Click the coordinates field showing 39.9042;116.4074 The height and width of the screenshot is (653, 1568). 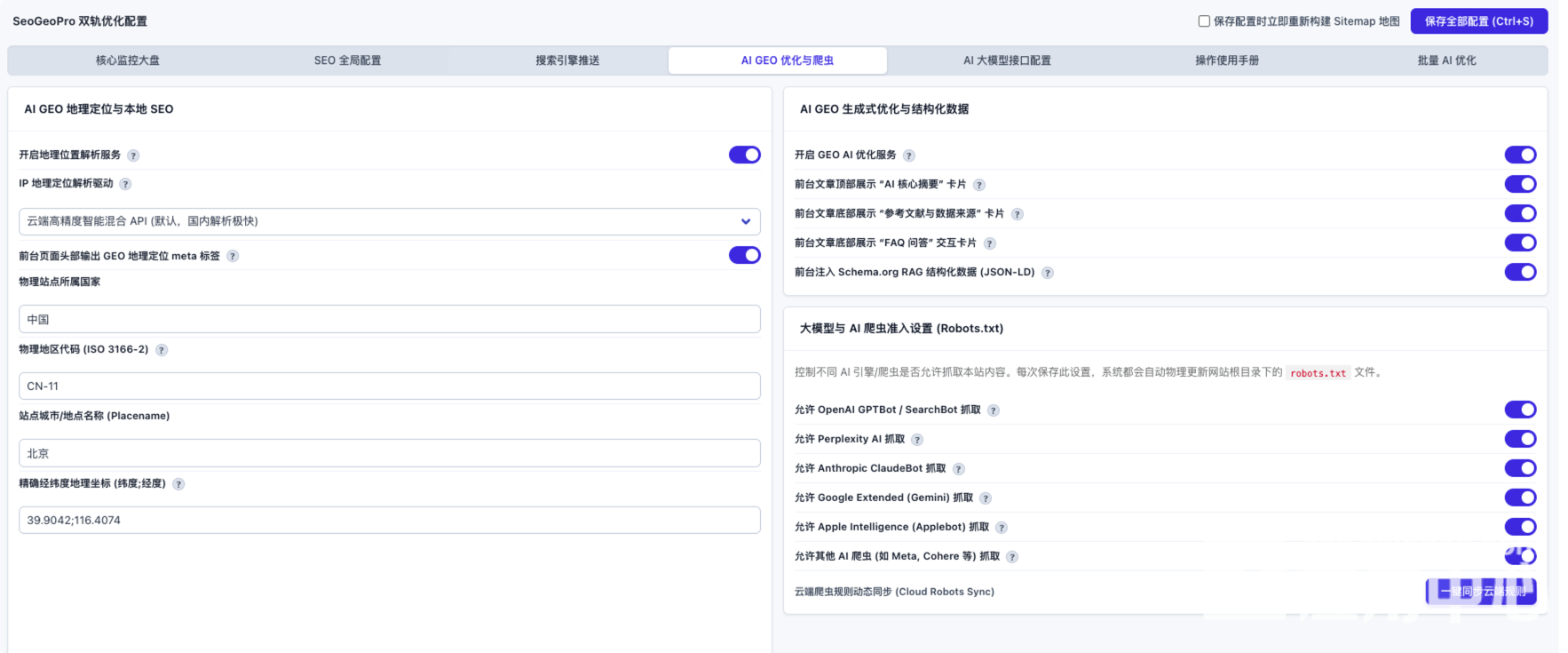click(390, 520)
